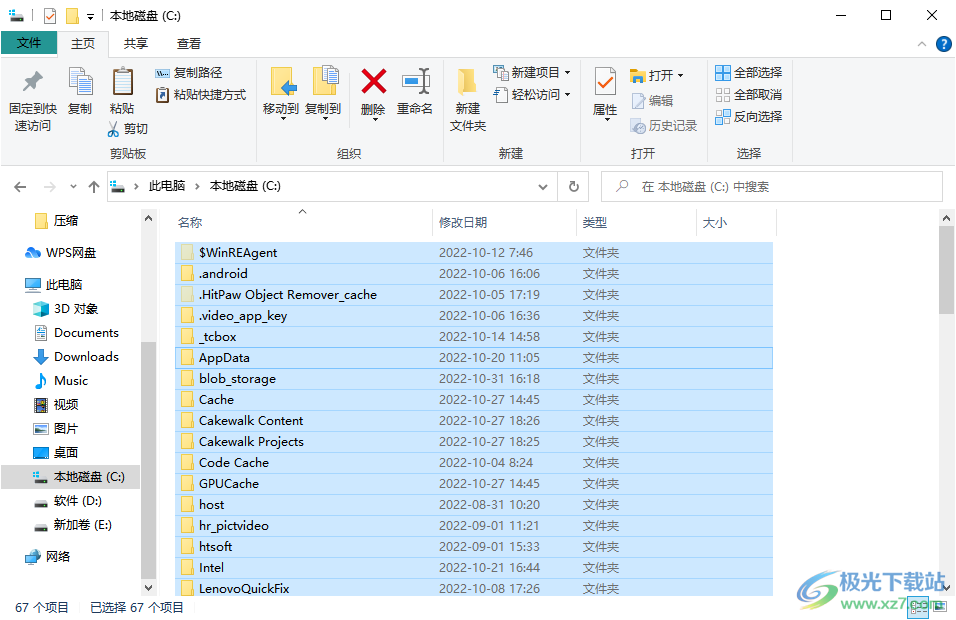Click the New Folder (新建文件夹) icon
The image size is (956, 620).
coord(468,82)
